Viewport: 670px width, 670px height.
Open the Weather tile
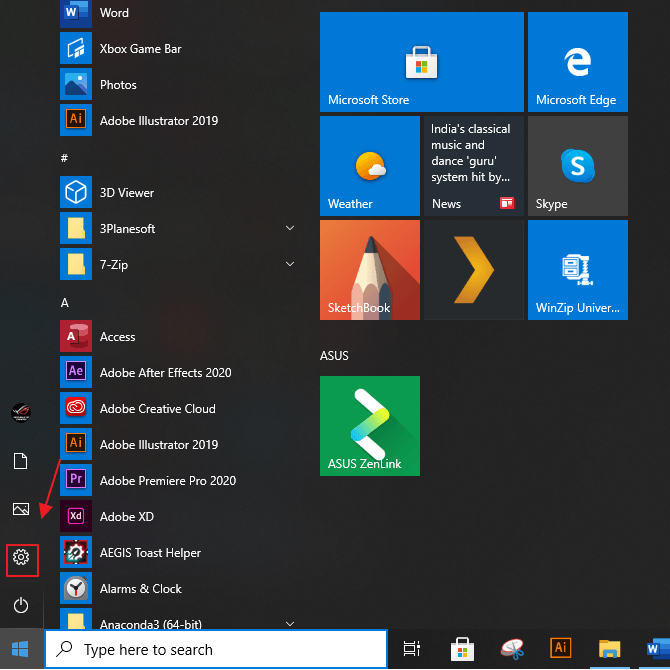pos(370,166)
